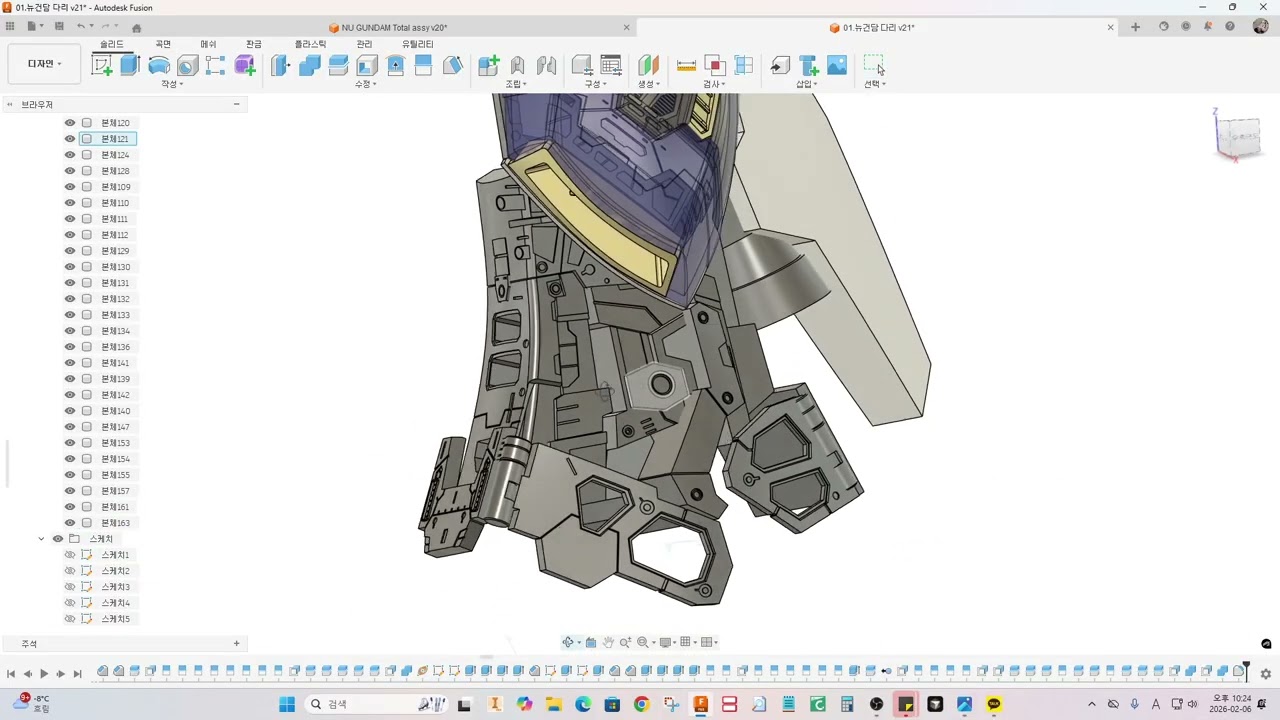1280x720 pixels.
Task: Activate the Measure tool icon
Action: pyautogui.click(x=686, y=66)
